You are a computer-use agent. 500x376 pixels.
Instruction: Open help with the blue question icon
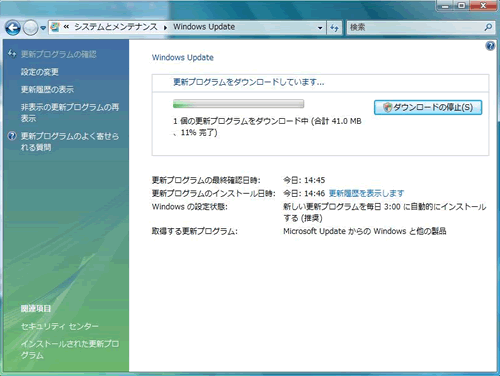[x=490, y=46]
